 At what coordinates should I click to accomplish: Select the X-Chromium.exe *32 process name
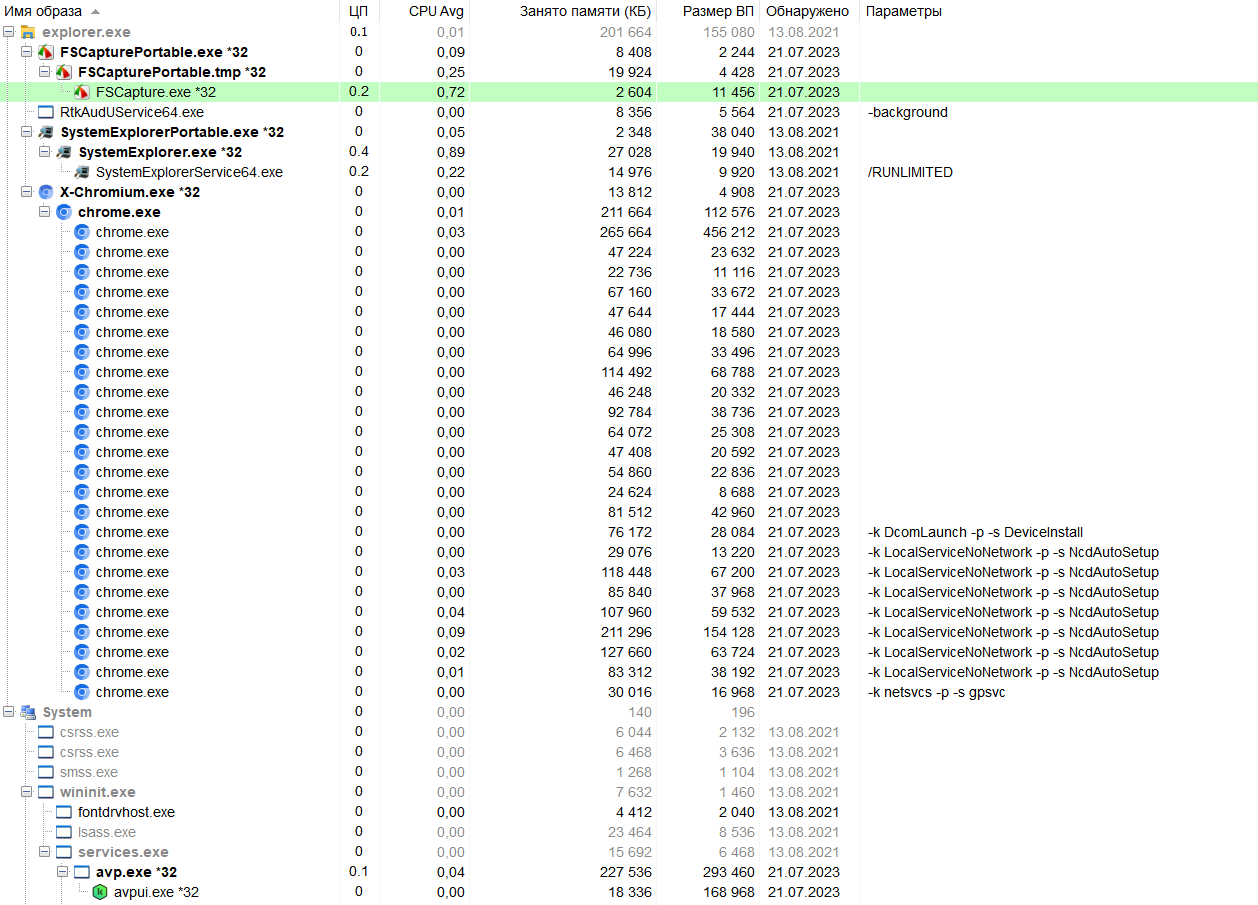tap(130, 192)
